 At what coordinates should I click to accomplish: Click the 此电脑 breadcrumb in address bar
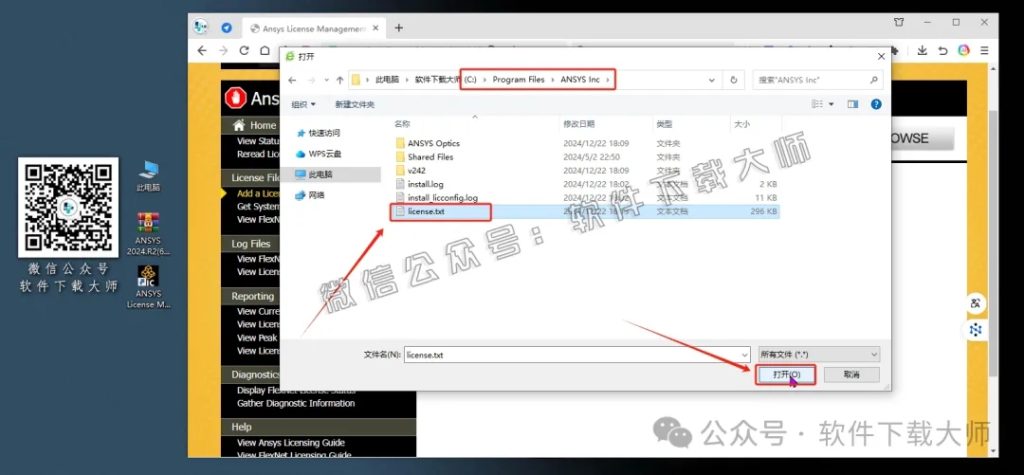point(387,80)
